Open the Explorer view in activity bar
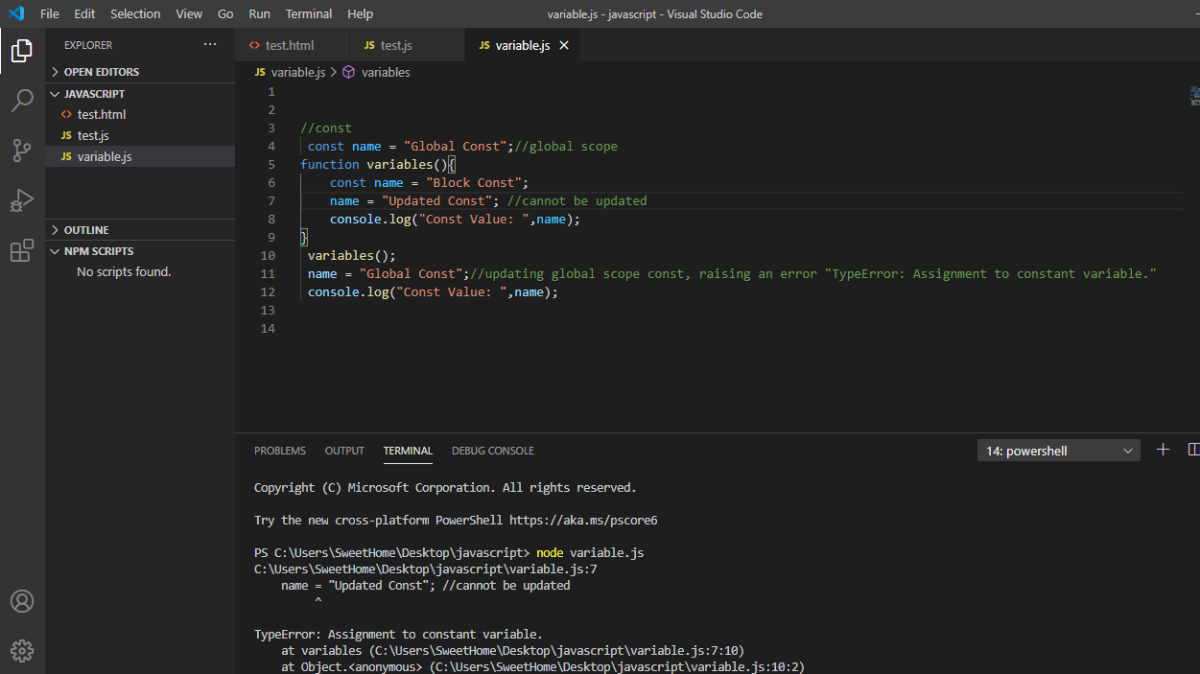Screen dimensions: 1200x674 pyautogui.click(x=22, y=50)
